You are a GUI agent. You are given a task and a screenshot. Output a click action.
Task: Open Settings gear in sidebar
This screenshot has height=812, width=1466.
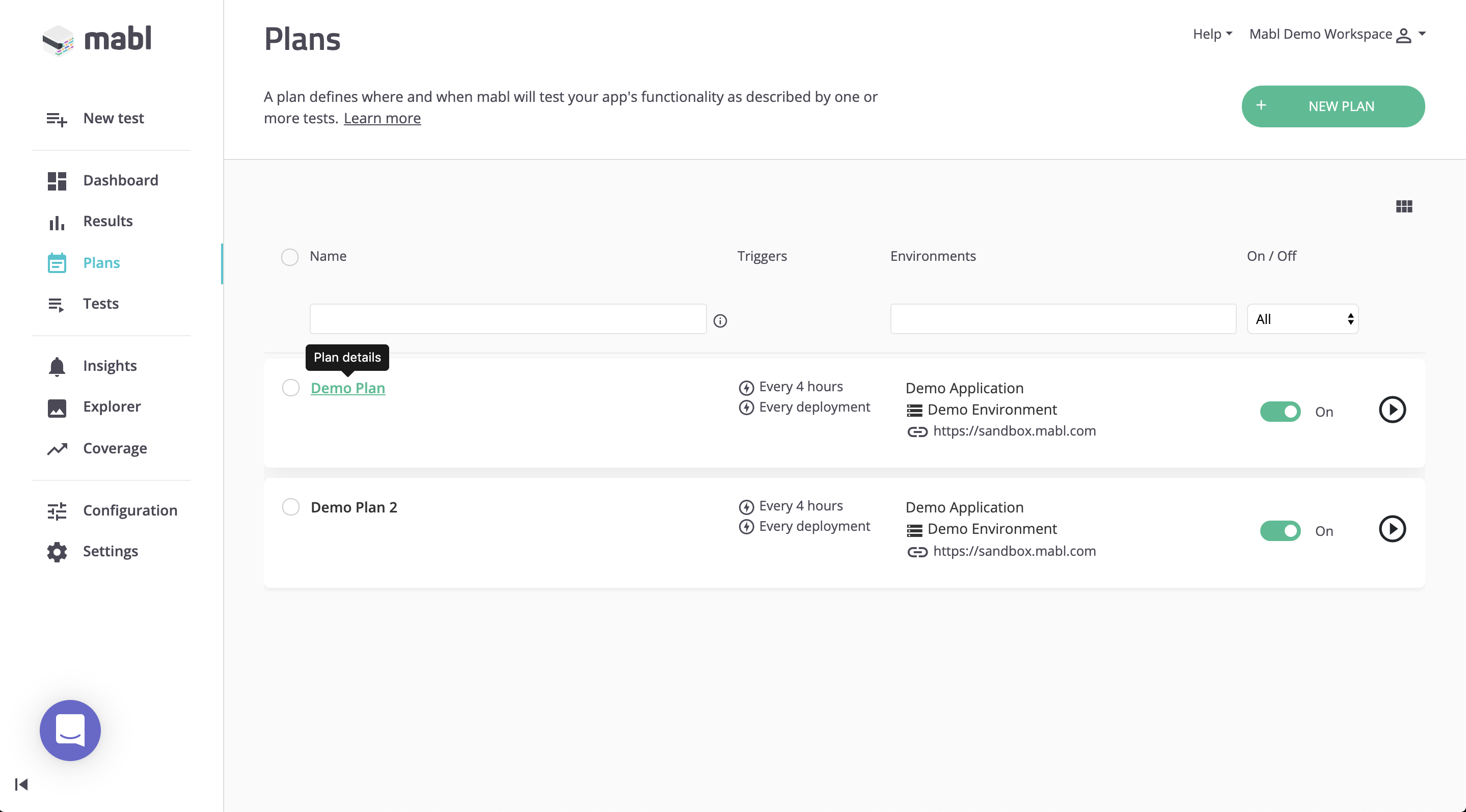tap(57, 551)
